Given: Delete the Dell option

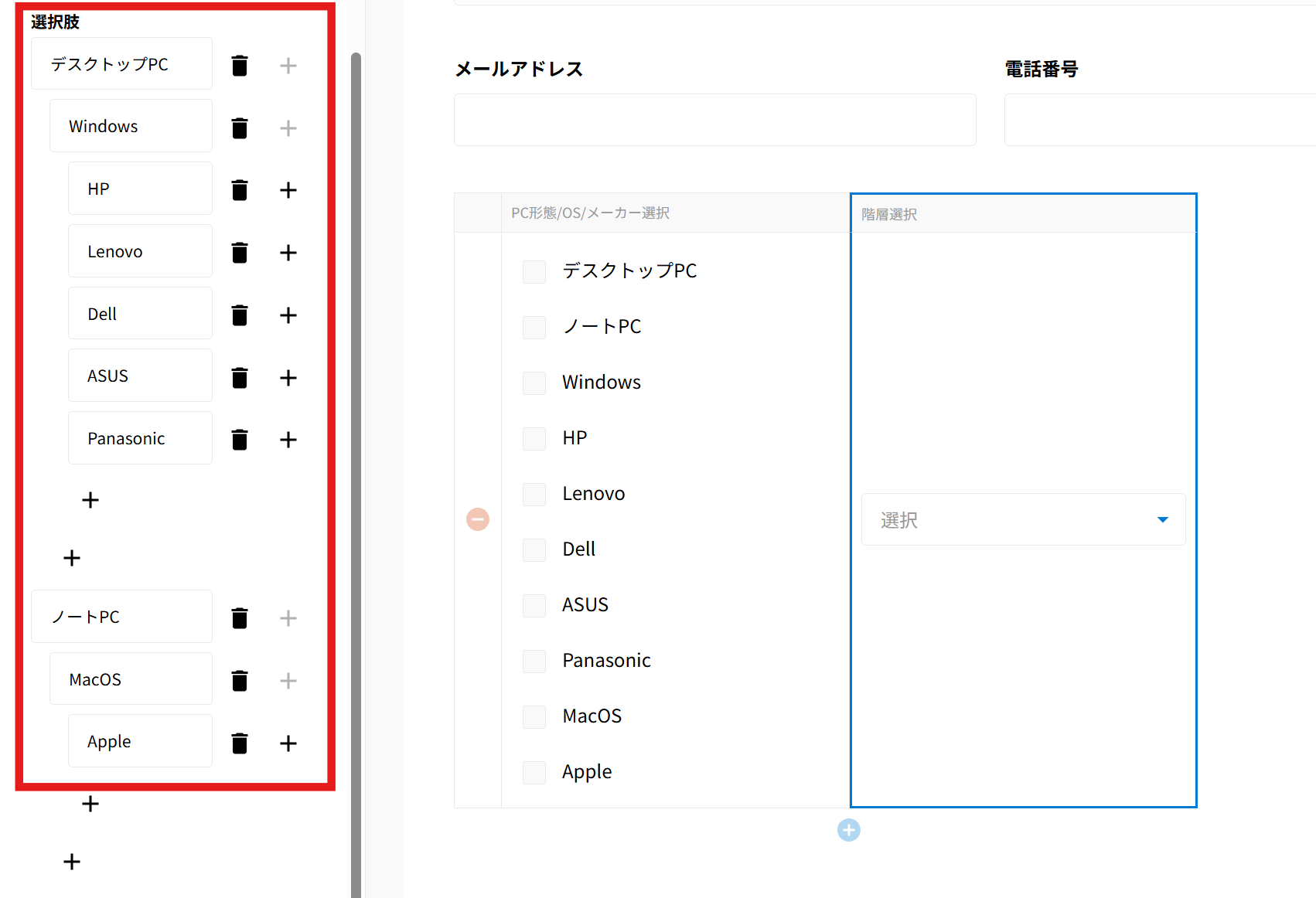Looking at the screenshot, I should (240, 315).
